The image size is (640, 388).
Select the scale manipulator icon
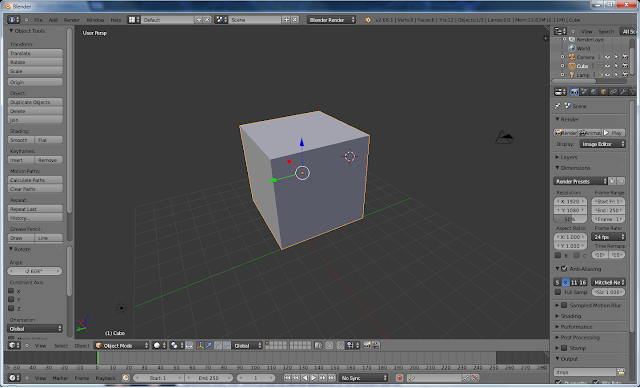click(227, 346)
